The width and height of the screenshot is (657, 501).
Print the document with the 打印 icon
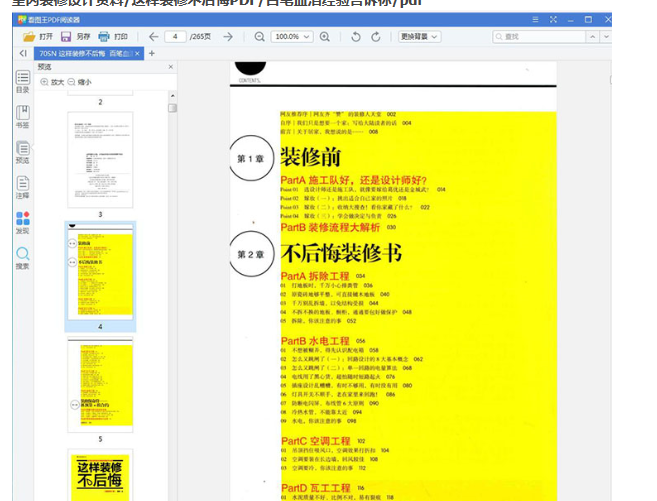click(x=103, y=37)
